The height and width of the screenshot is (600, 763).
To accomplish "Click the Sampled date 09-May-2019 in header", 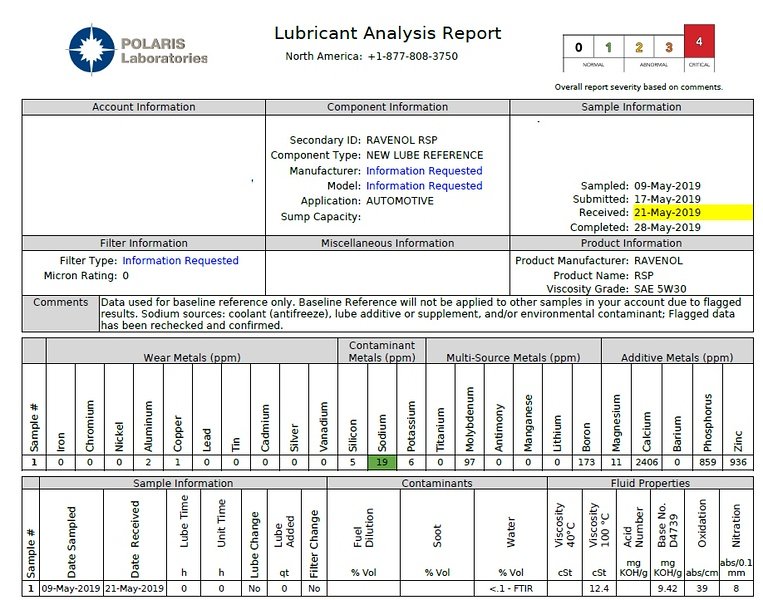I will (667, 186).
